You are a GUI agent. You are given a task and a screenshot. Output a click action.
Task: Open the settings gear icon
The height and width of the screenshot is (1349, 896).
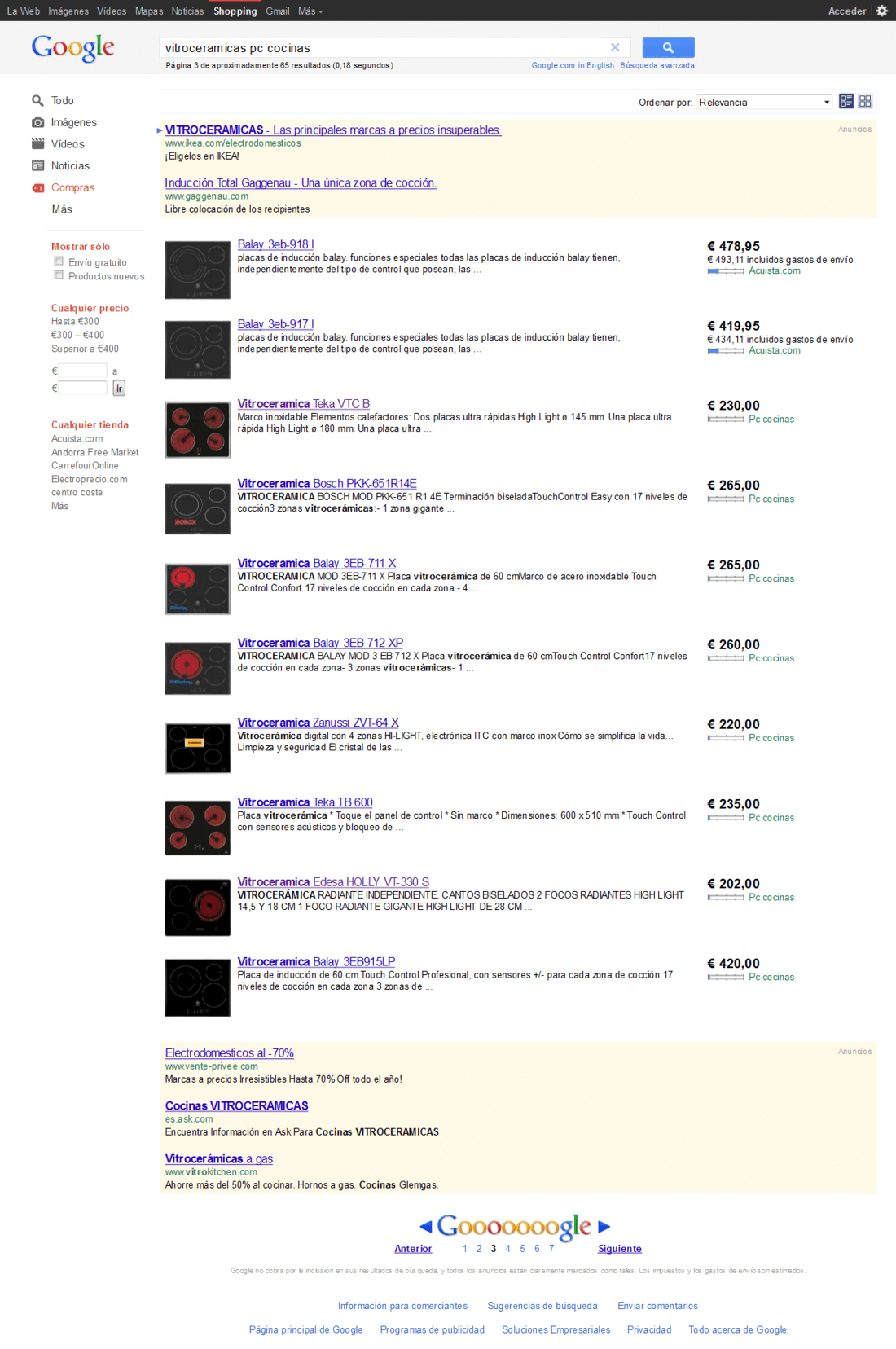coord(881,11)
